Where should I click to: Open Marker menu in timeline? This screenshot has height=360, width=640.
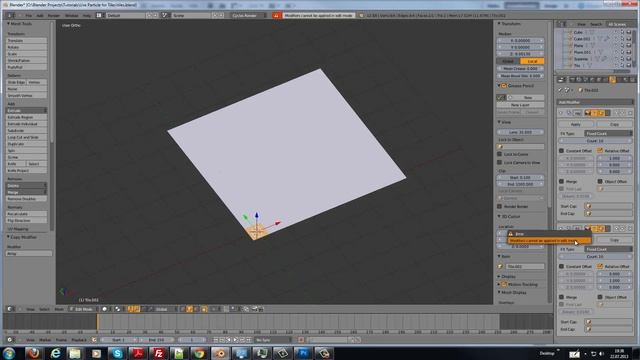pos(45,340)
